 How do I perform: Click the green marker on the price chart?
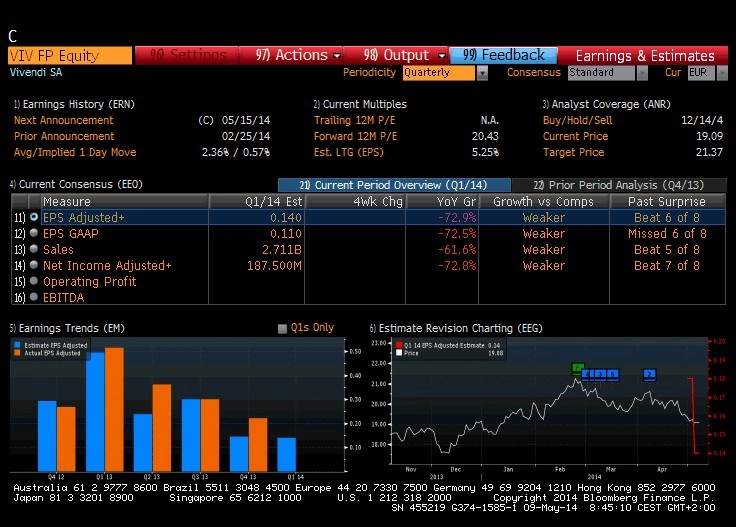[577, 367]
